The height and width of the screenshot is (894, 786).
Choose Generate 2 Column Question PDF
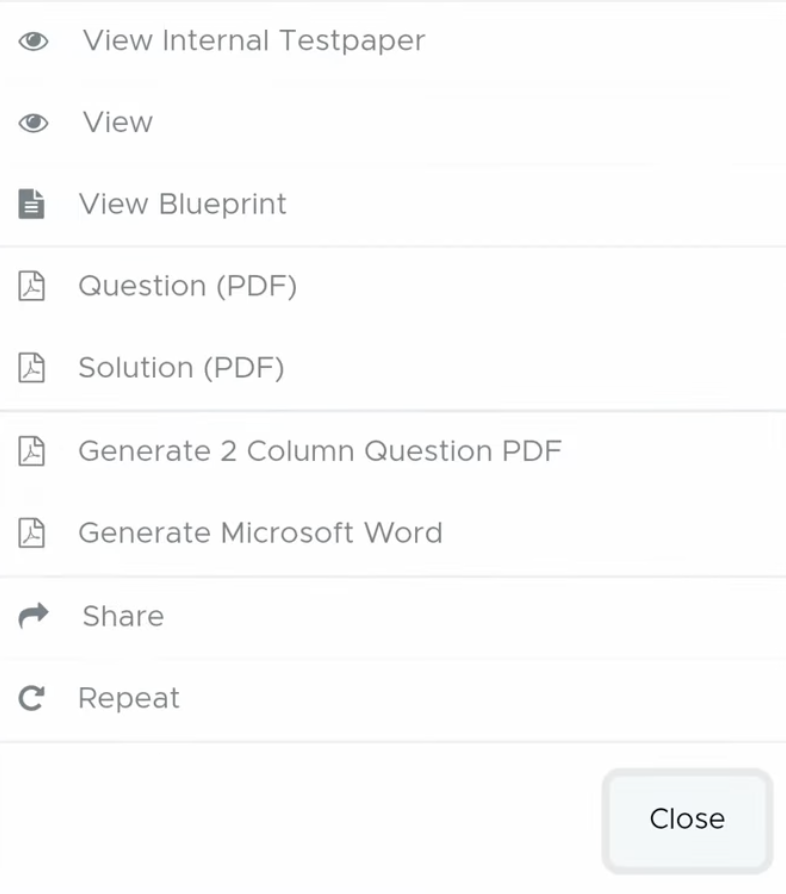pyautogui.click(x=320, y=451)
